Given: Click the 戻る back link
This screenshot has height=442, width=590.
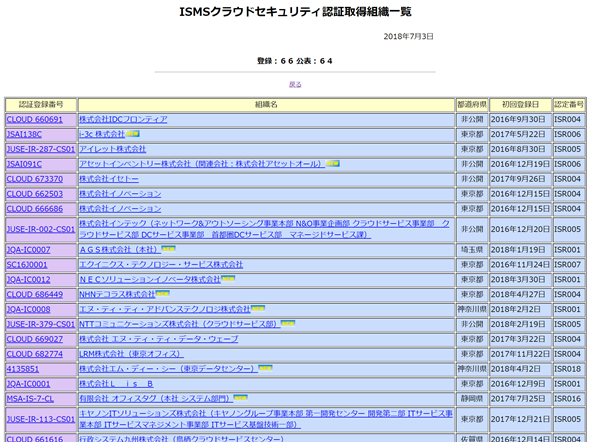Looking at the screenshot, I should pyautogui.click(x=295, y=84).
